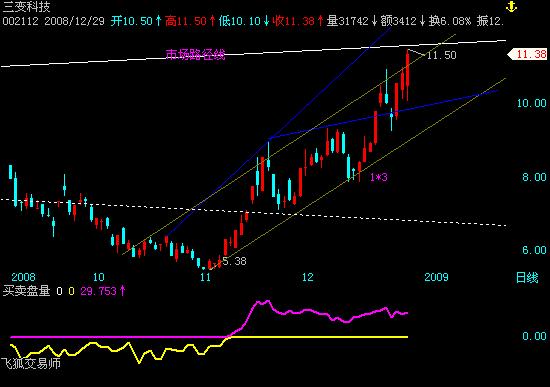
Task: Click the date 2008/12/29 in header
Action: [74, 21]
